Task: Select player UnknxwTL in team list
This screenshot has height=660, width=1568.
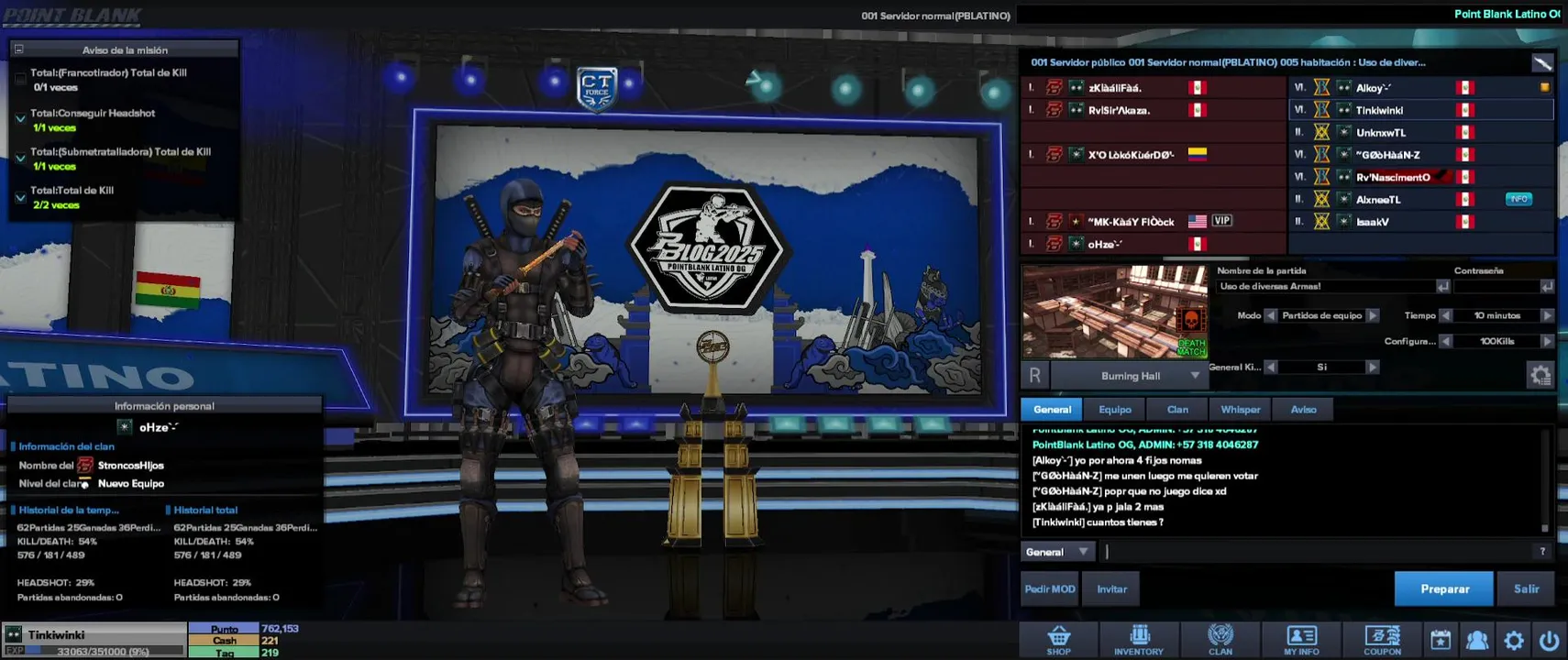Action: click(x=1421, y=132)
